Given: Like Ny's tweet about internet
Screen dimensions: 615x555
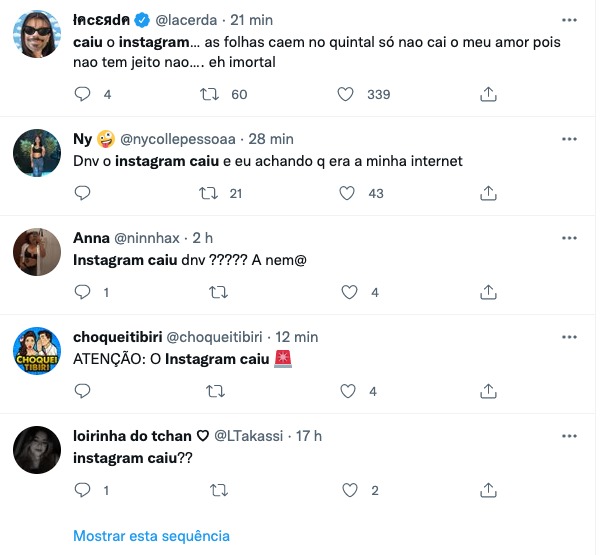Looking at the screenshot, I should point(348,193).
